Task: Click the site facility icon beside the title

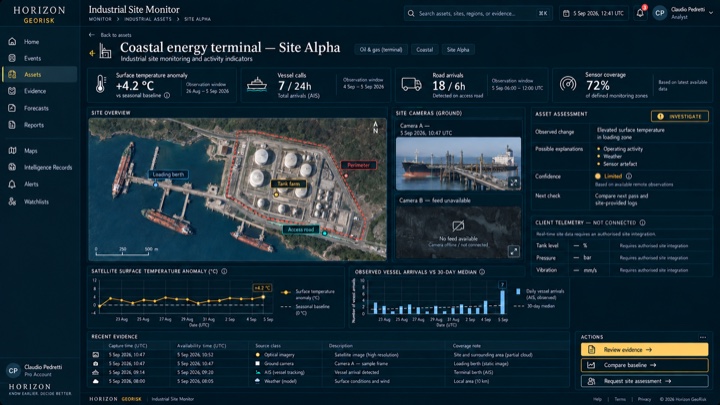Action: (105, 51)
